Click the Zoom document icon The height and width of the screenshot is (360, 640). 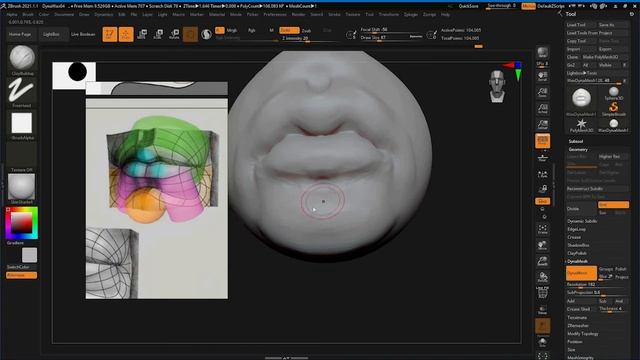pos(542,93)
